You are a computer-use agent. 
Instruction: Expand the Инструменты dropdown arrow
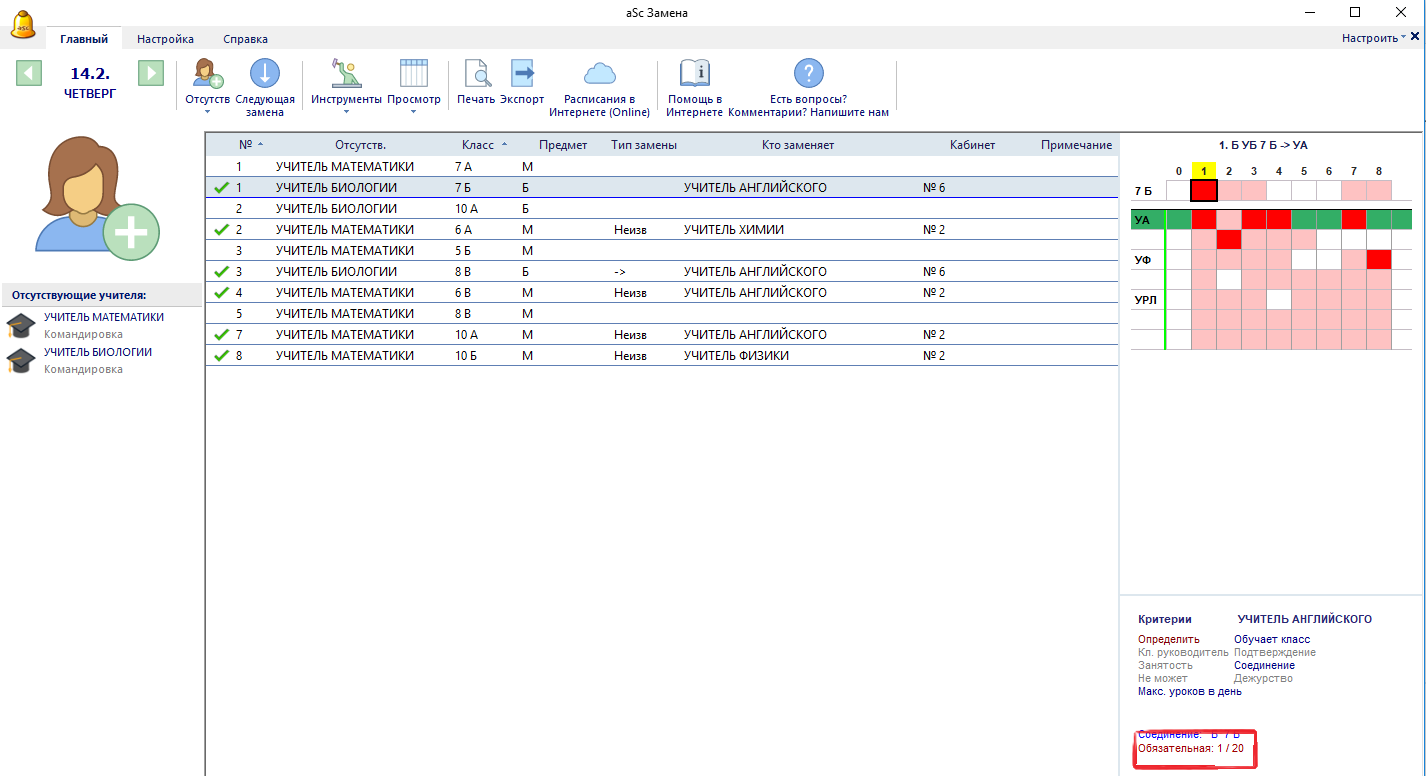(346, 112)
